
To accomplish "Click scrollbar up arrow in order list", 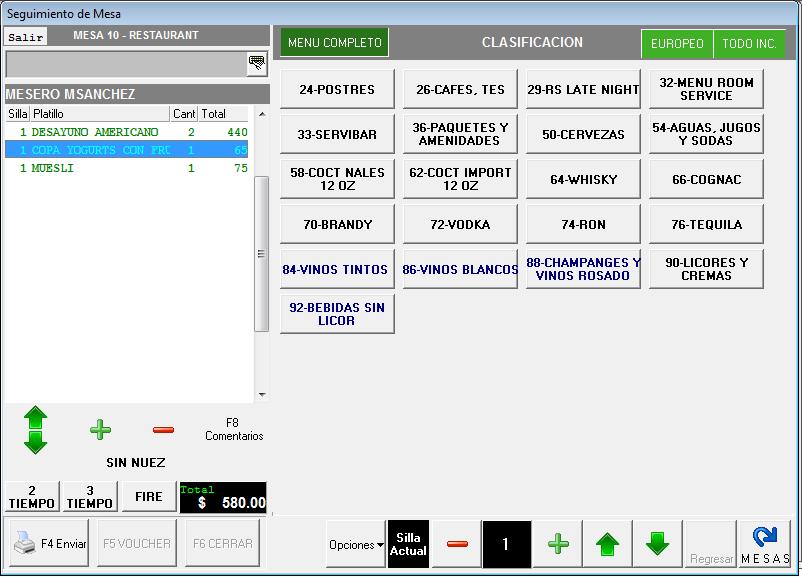I will [x=262, y=114].
